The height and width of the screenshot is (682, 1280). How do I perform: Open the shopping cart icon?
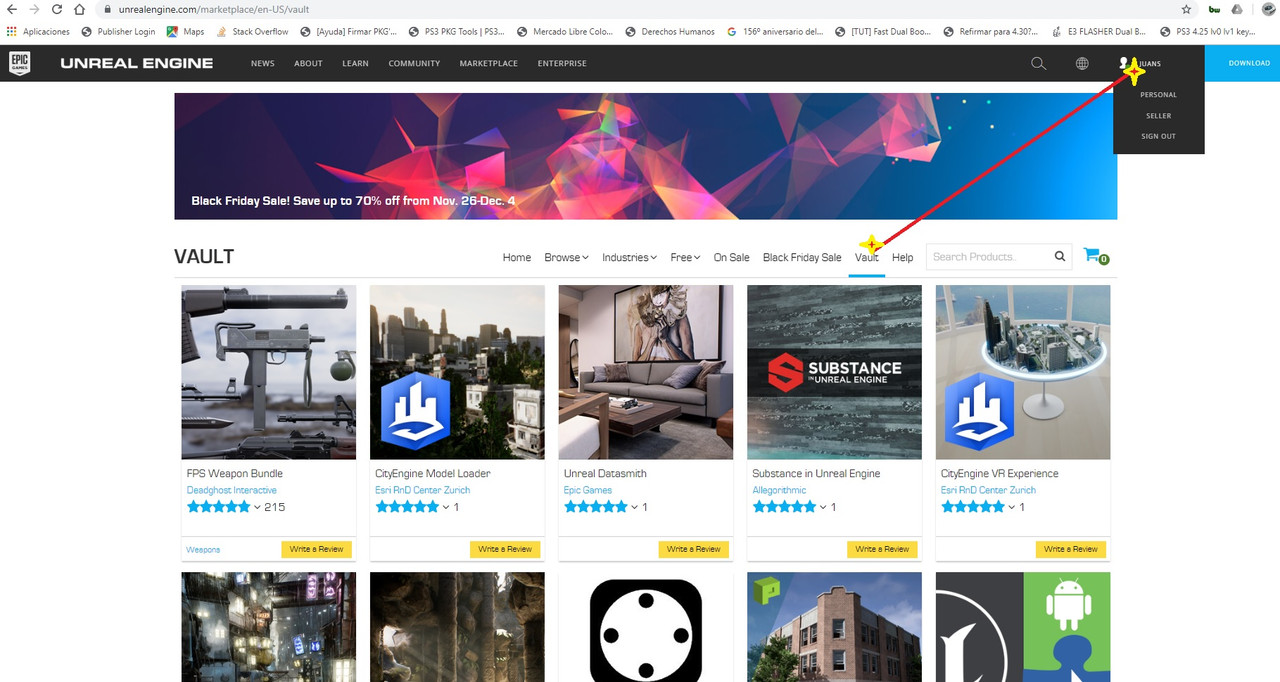point(1092,255)
